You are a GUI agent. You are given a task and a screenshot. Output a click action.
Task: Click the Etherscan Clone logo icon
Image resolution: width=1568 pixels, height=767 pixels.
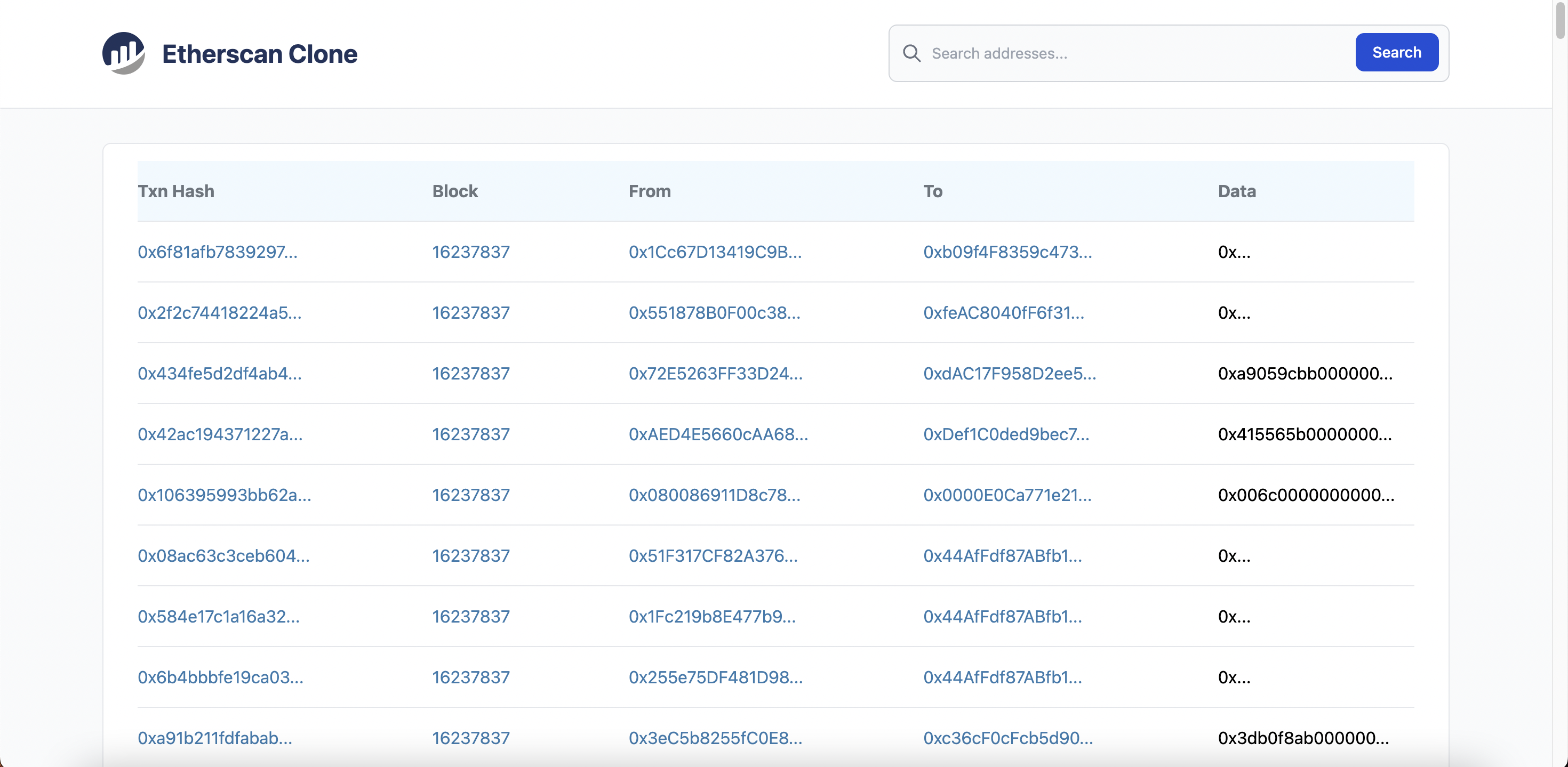click(x=124, y=53)
